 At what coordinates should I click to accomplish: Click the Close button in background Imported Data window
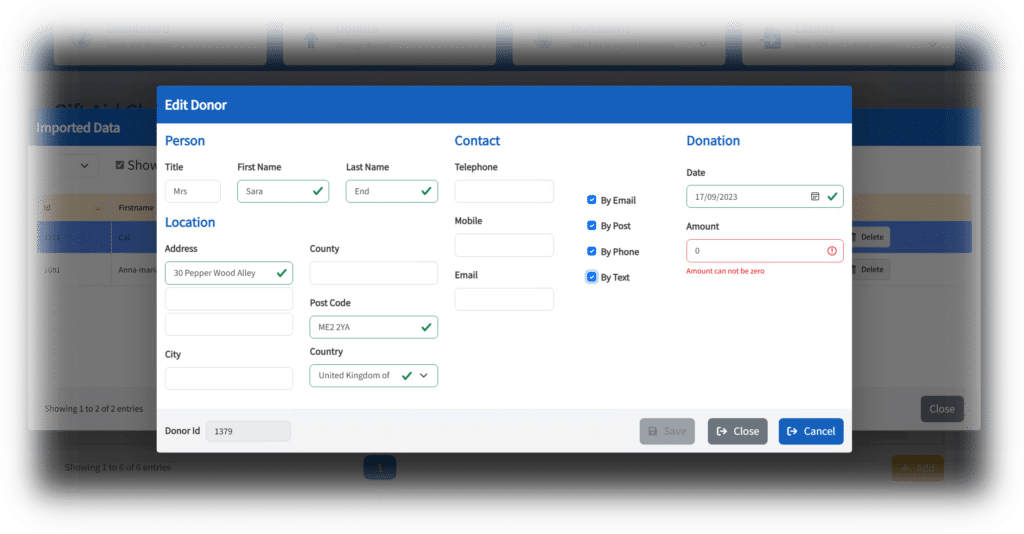(x=942, y=409)
